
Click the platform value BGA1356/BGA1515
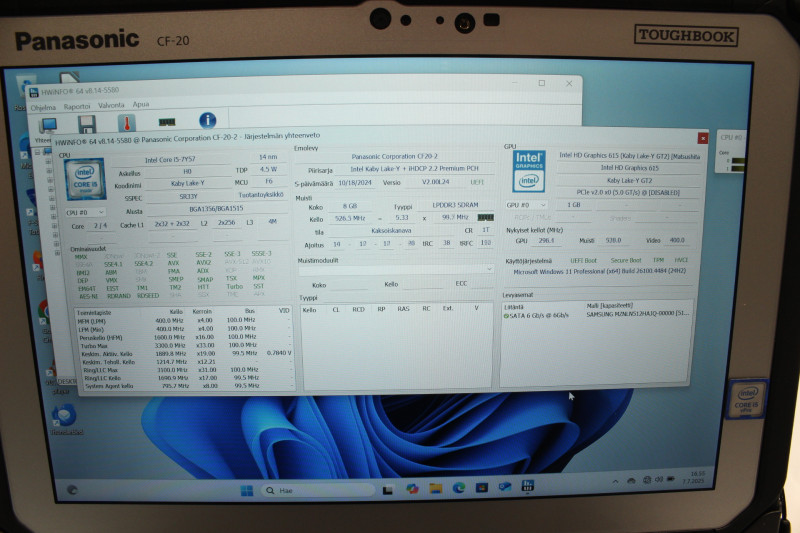coord(216,209)
